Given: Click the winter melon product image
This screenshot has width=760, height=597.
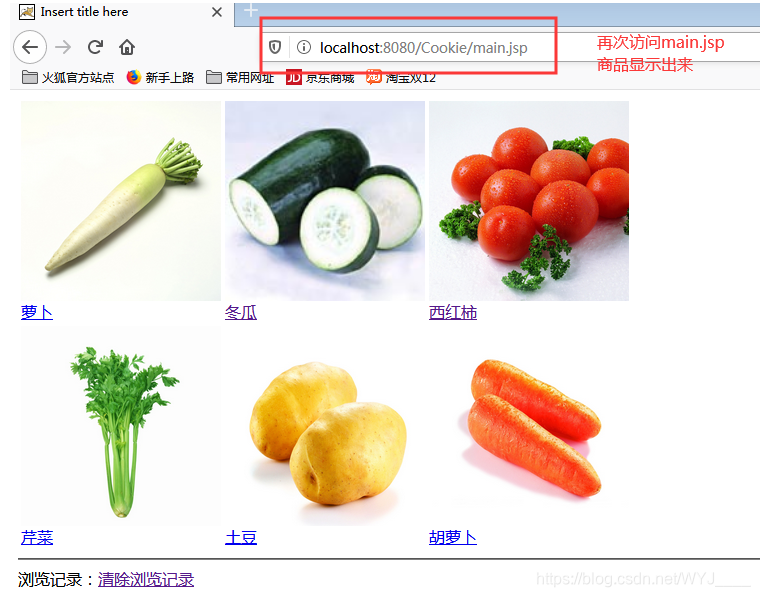Looking at the screenshot, I should (325, 201).
